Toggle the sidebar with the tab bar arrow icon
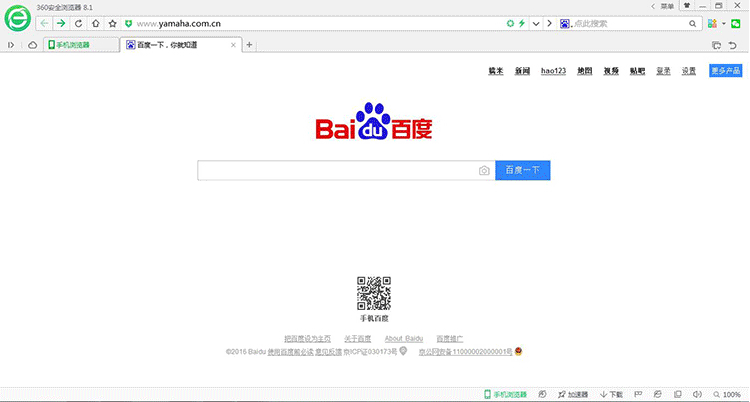 pyautogui.click(x=11, y=45)
